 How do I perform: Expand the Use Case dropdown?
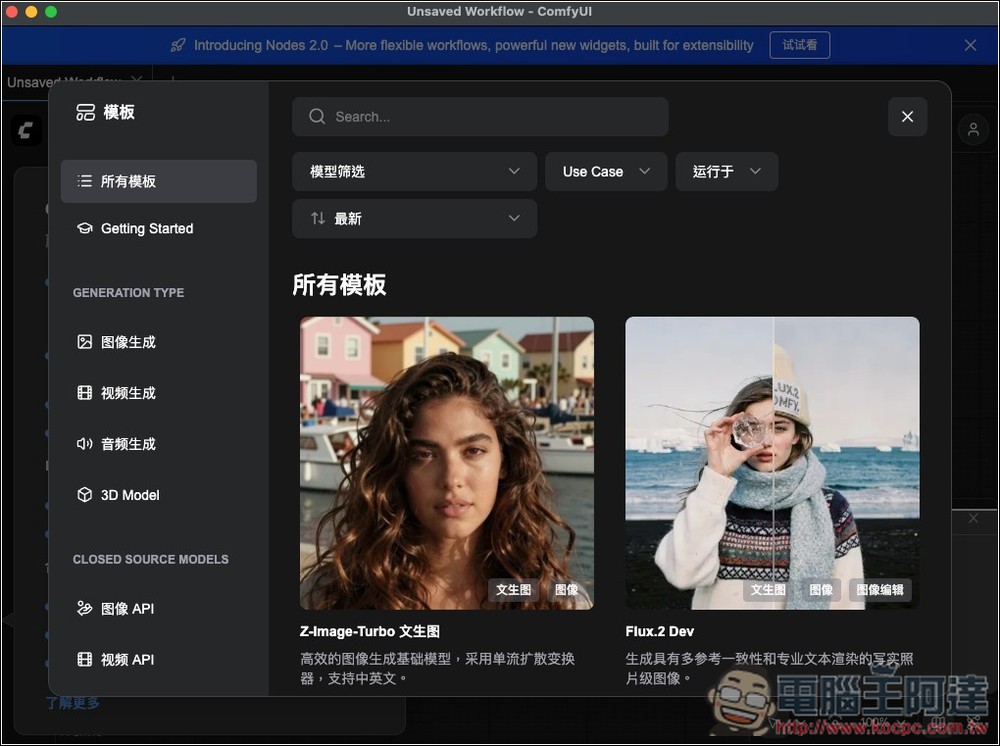pos(605,171)
